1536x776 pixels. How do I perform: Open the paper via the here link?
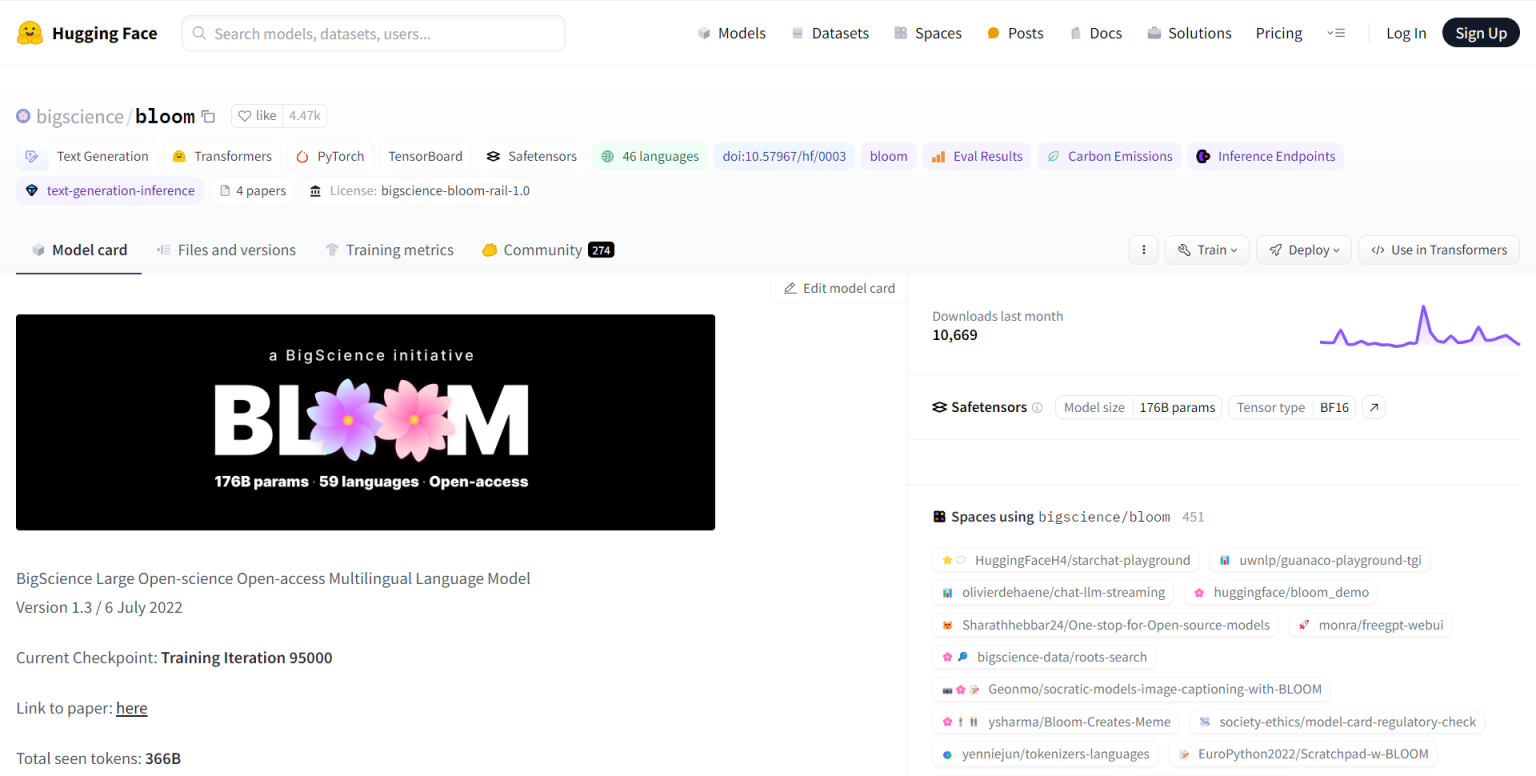tap(131, 708)
